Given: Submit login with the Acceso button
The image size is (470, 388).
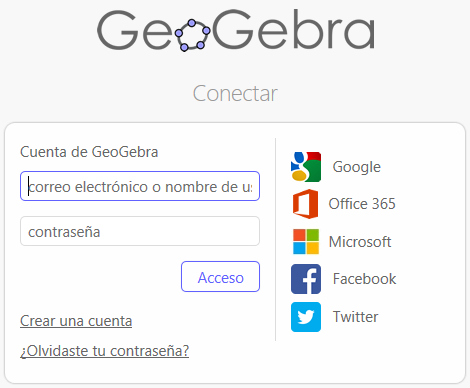Looking at the screenshot, I should point(220,277).
